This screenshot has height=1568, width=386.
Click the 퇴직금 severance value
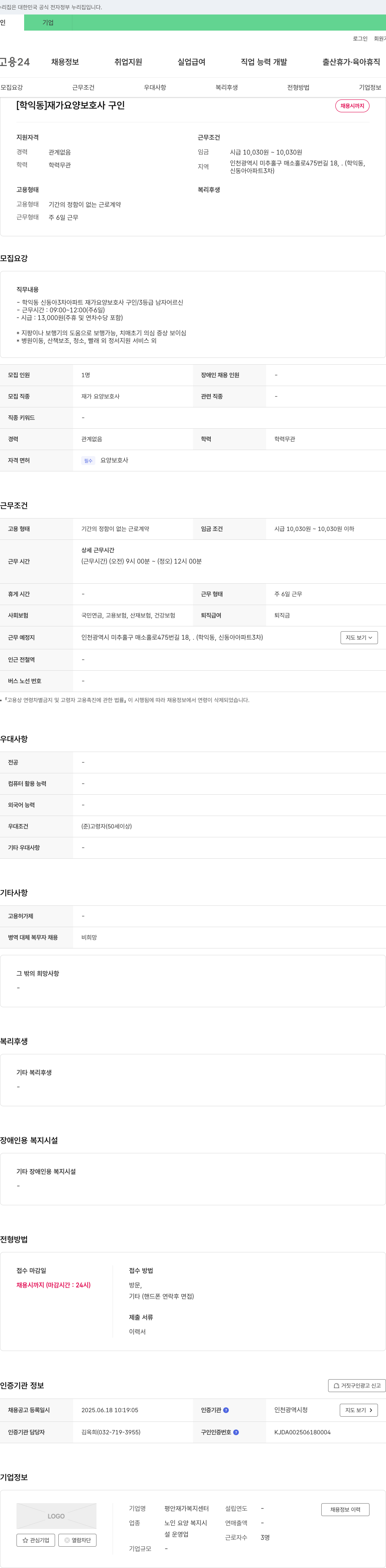point(282,616)
